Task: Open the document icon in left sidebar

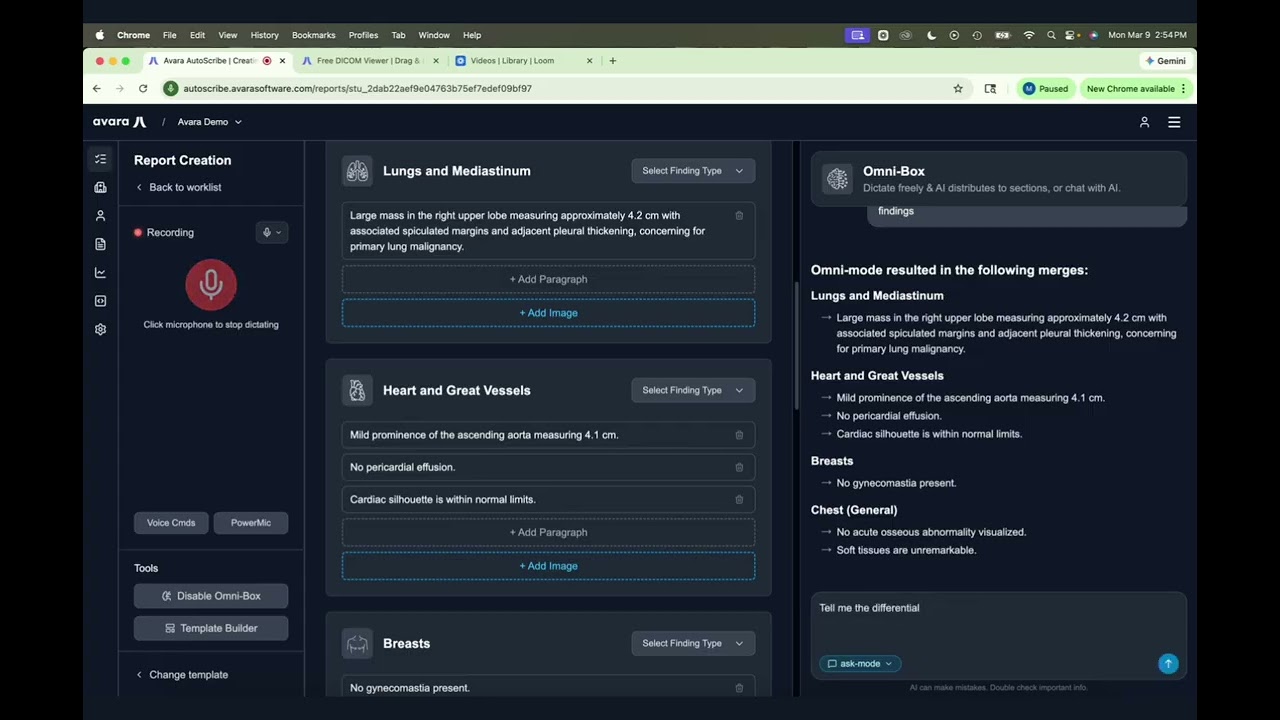Action: [100, 244]
